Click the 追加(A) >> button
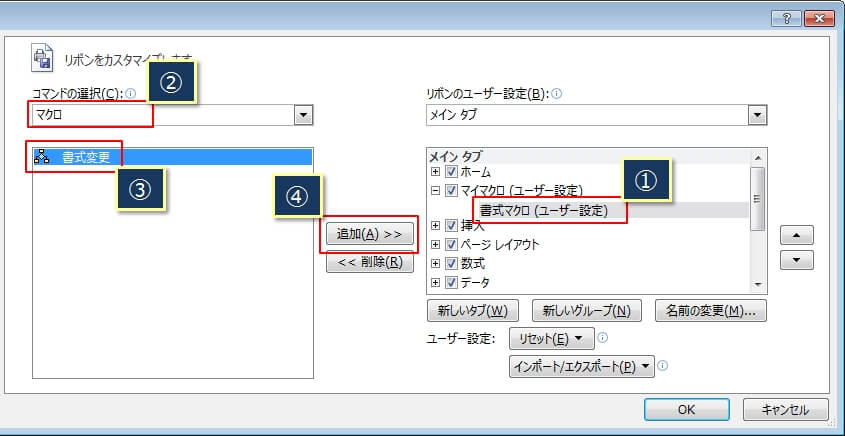This screenshot has height=436, width=845. [368, 234]
